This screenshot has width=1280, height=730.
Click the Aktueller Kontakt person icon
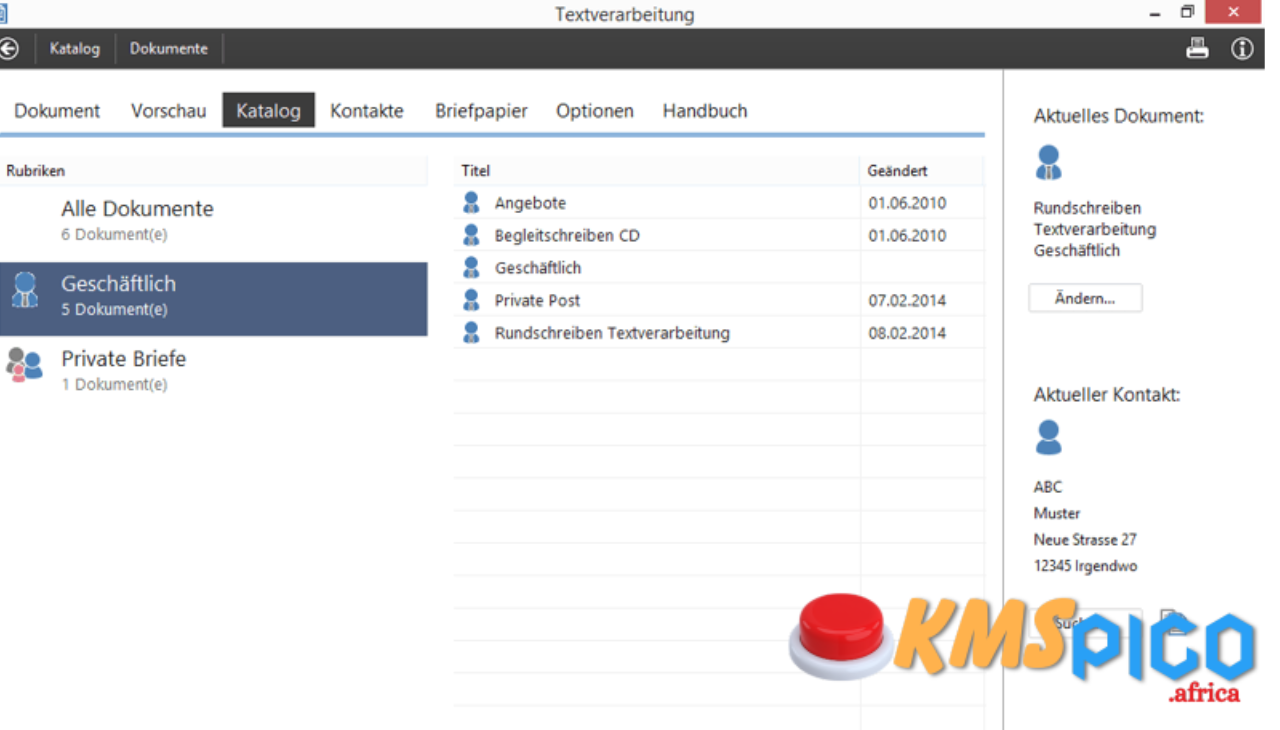pyautogui.click(x=1048, y=437)
